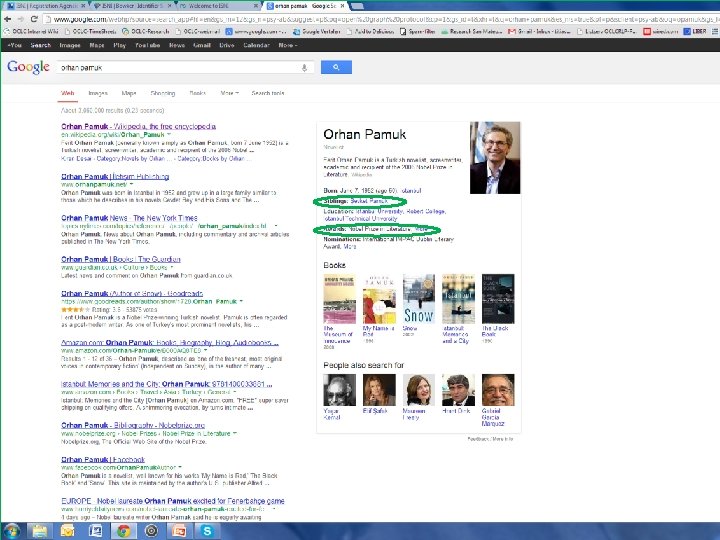Close the Google Search tab
The width and height of the screenshot is (720, 540).
coord(342,6)
